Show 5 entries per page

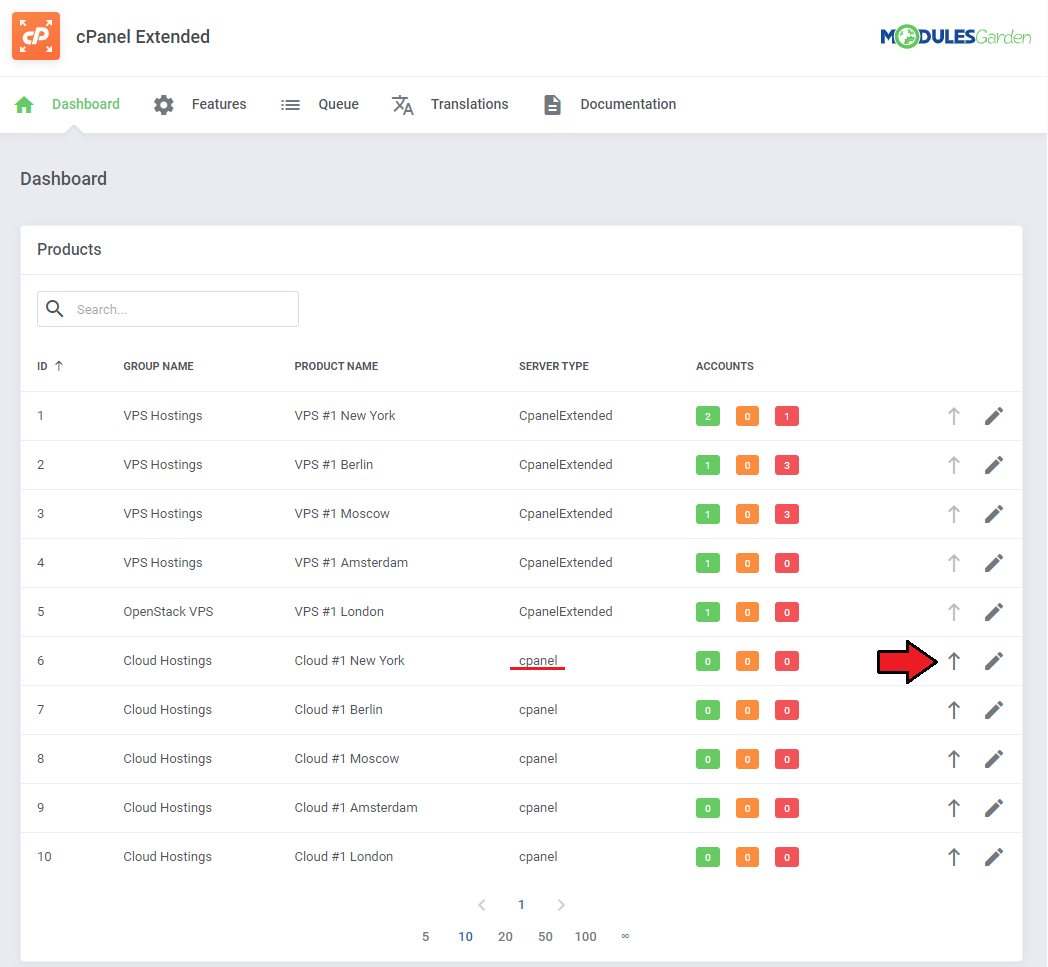[x=425, y=936]
